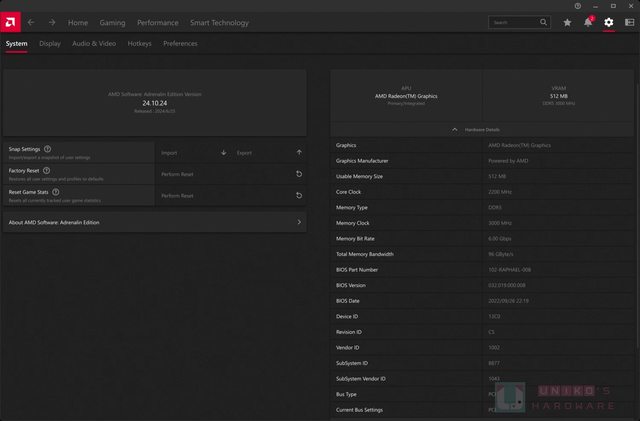Viewport: 640px width, 421px height.
Task: Open notifications bell icon
Action: point(588,22)
